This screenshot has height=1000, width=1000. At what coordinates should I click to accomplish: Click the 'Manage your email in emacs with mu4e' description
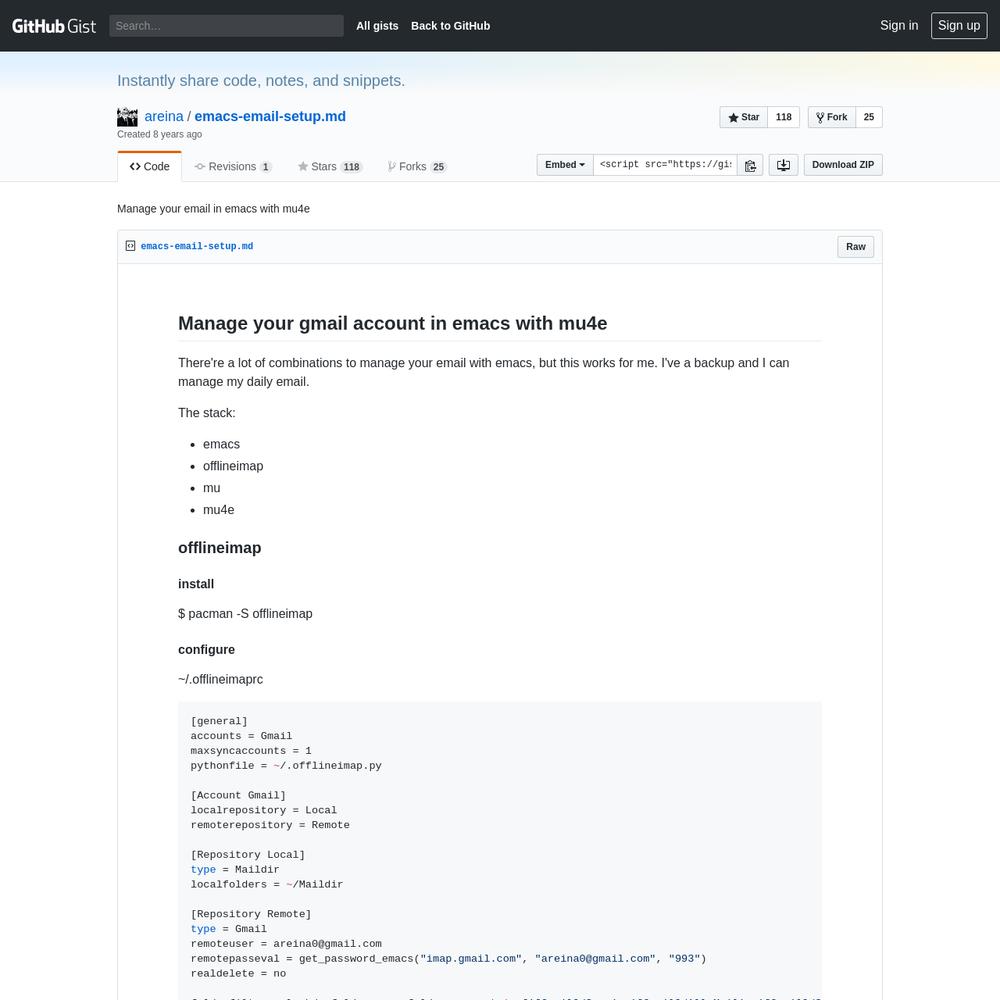[214, 209]
